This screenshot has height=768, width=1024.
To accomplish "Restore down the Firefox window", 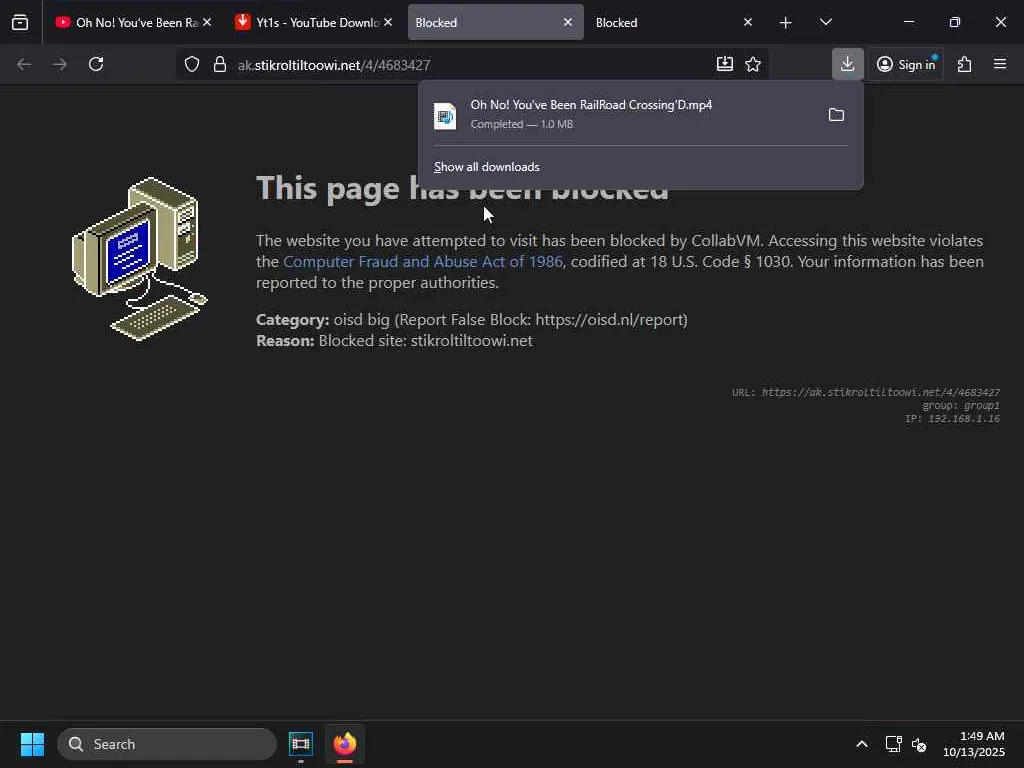I will click(955, 22).
